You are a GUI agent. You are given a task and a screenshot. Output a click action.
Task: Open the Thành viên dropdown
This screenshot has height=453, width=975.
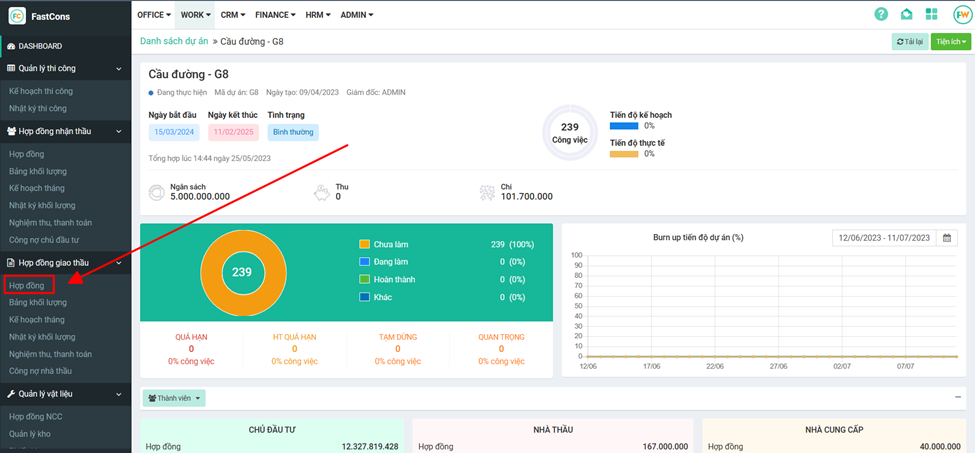coord(175,398)
